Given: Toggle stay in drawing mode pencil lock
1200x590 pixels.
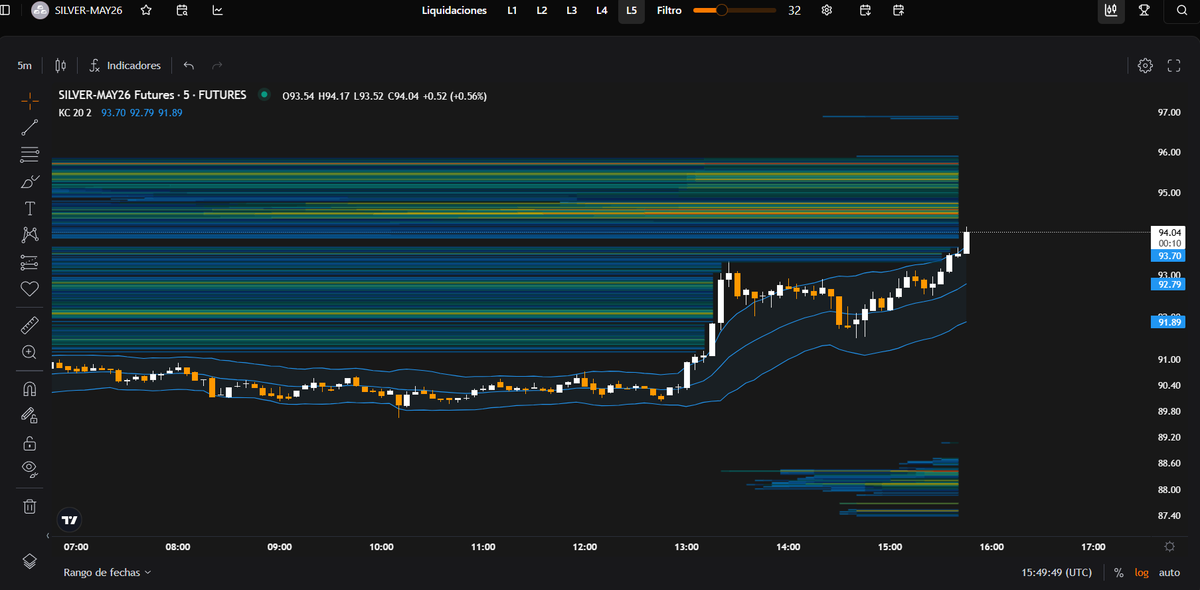Looking at the screenshot, I should click(x=30, y=416).
